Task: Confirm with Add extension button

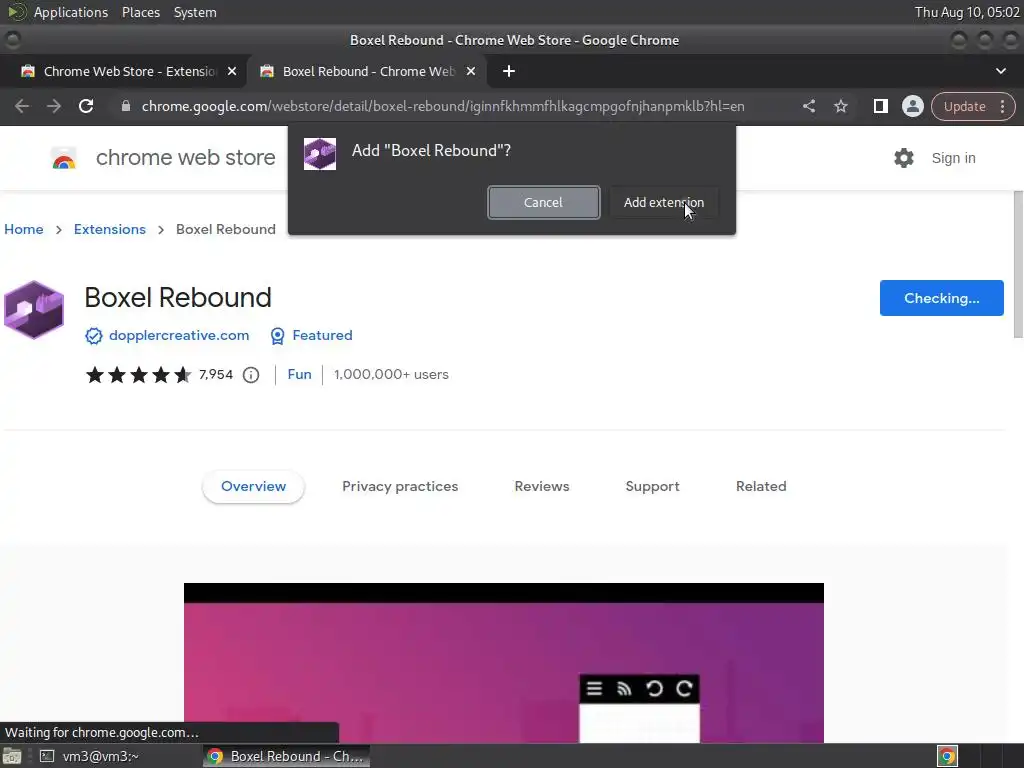Action: point(664,202)
